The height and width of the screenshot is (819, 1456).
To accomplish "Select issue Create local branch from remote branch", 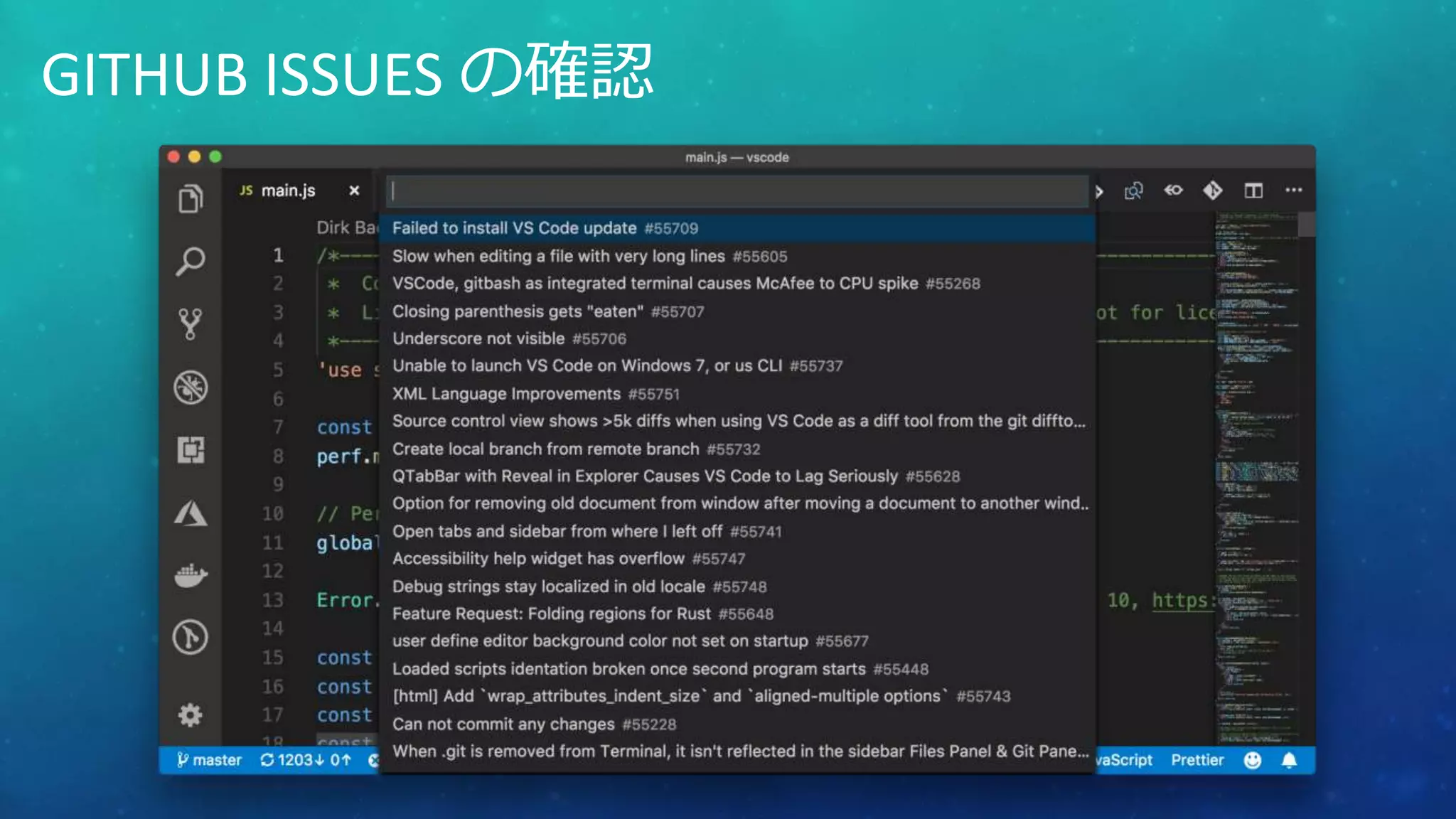I will pos(737,449).
